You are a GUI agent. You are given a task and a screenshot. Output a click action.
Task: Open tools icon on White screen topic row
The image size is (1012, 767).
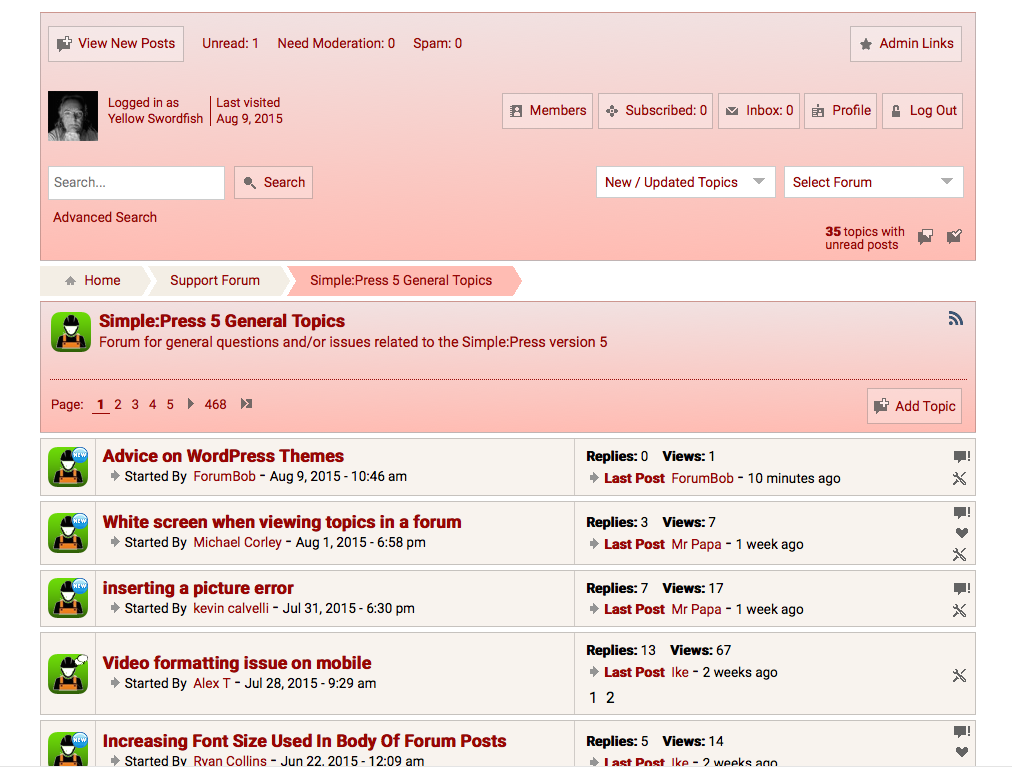[x=960, y=555]
